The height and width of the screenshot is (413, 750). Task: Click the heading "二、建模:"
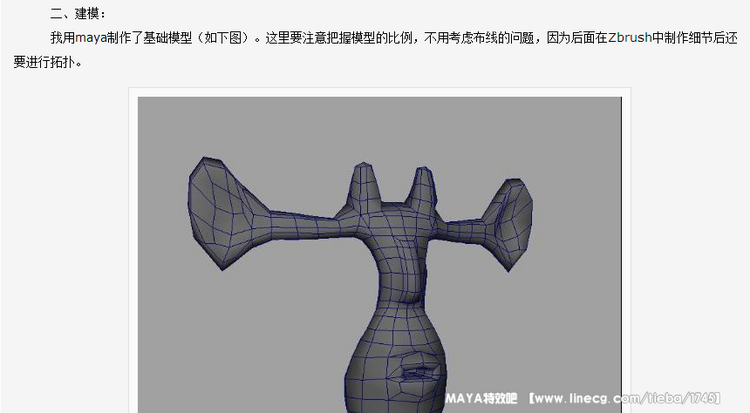point(78,14)
